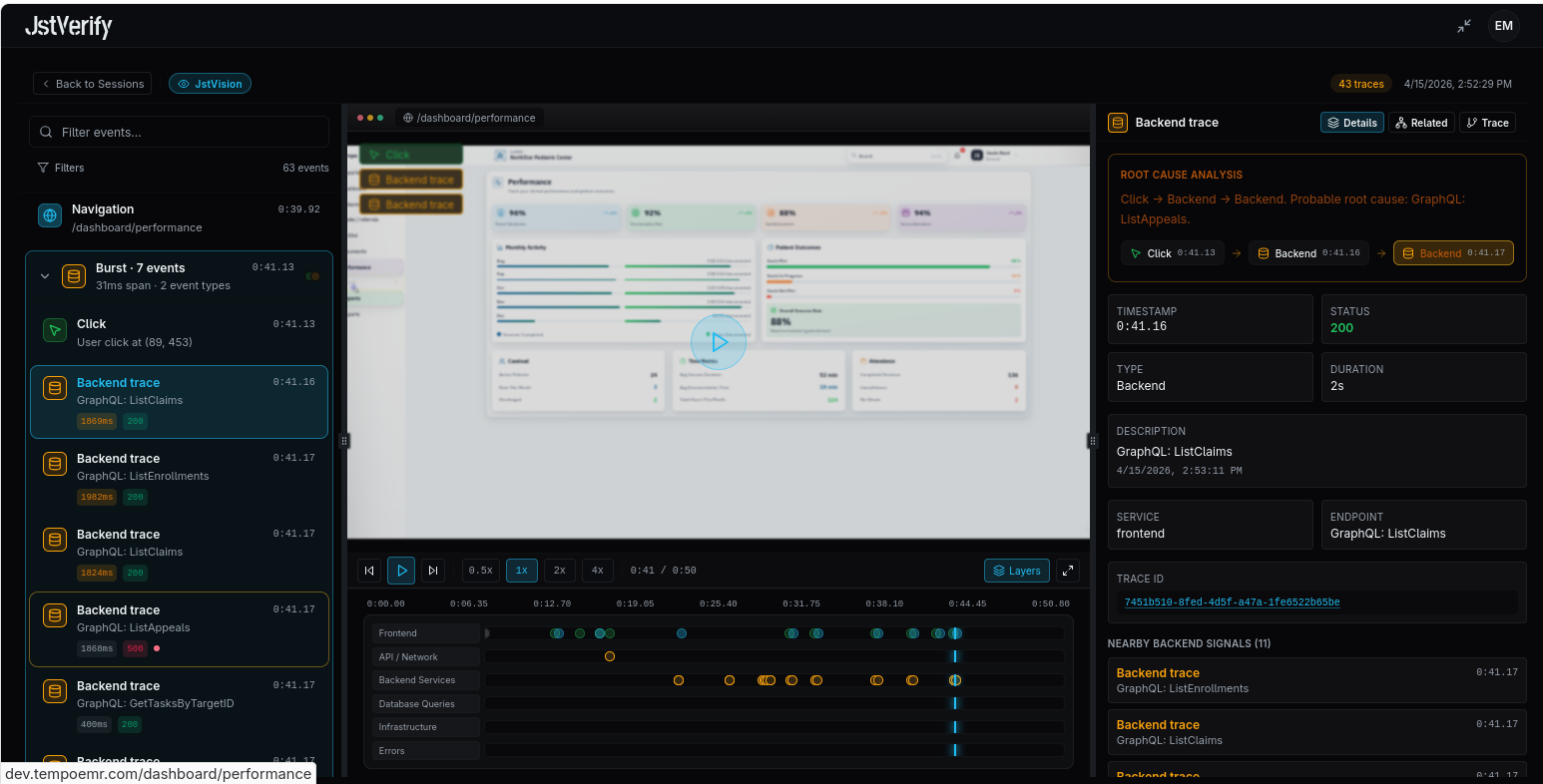Go back to Sessions

click(93, 84)
